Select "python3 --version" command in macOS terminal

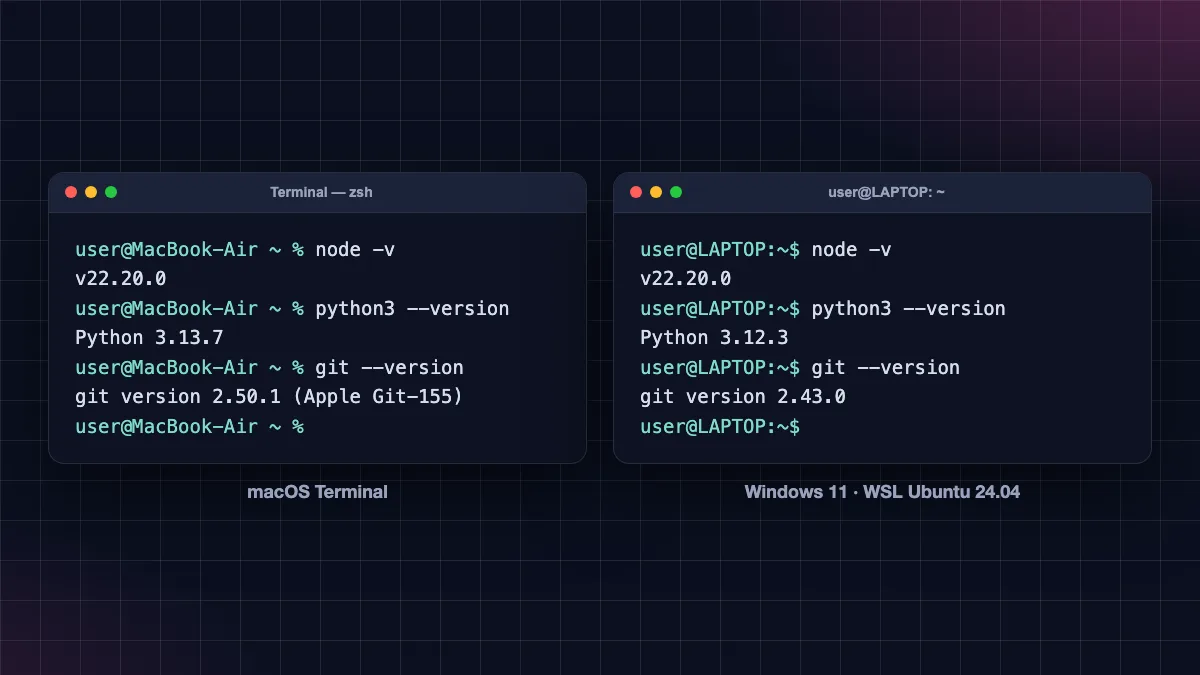[412, 309]
